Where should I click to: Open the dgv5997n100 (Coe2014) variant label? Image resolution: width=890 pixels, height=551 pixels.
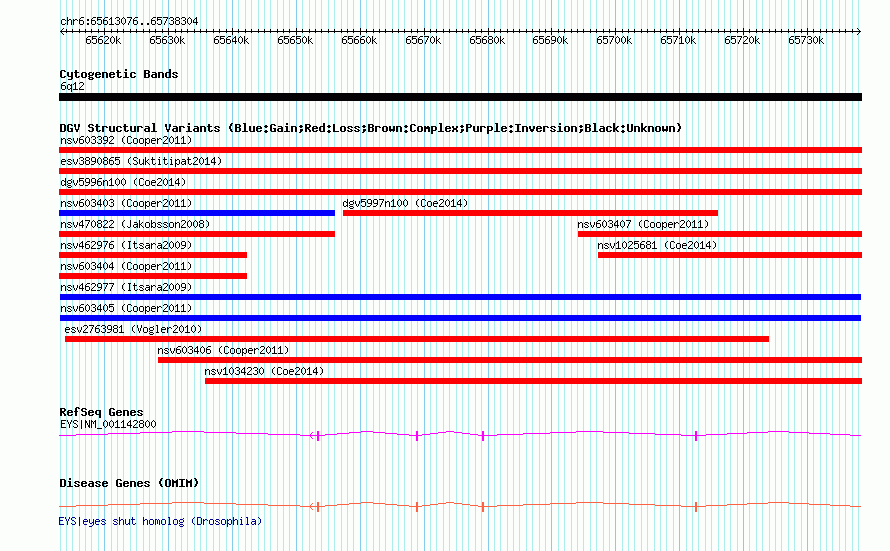tap(405, 203)
